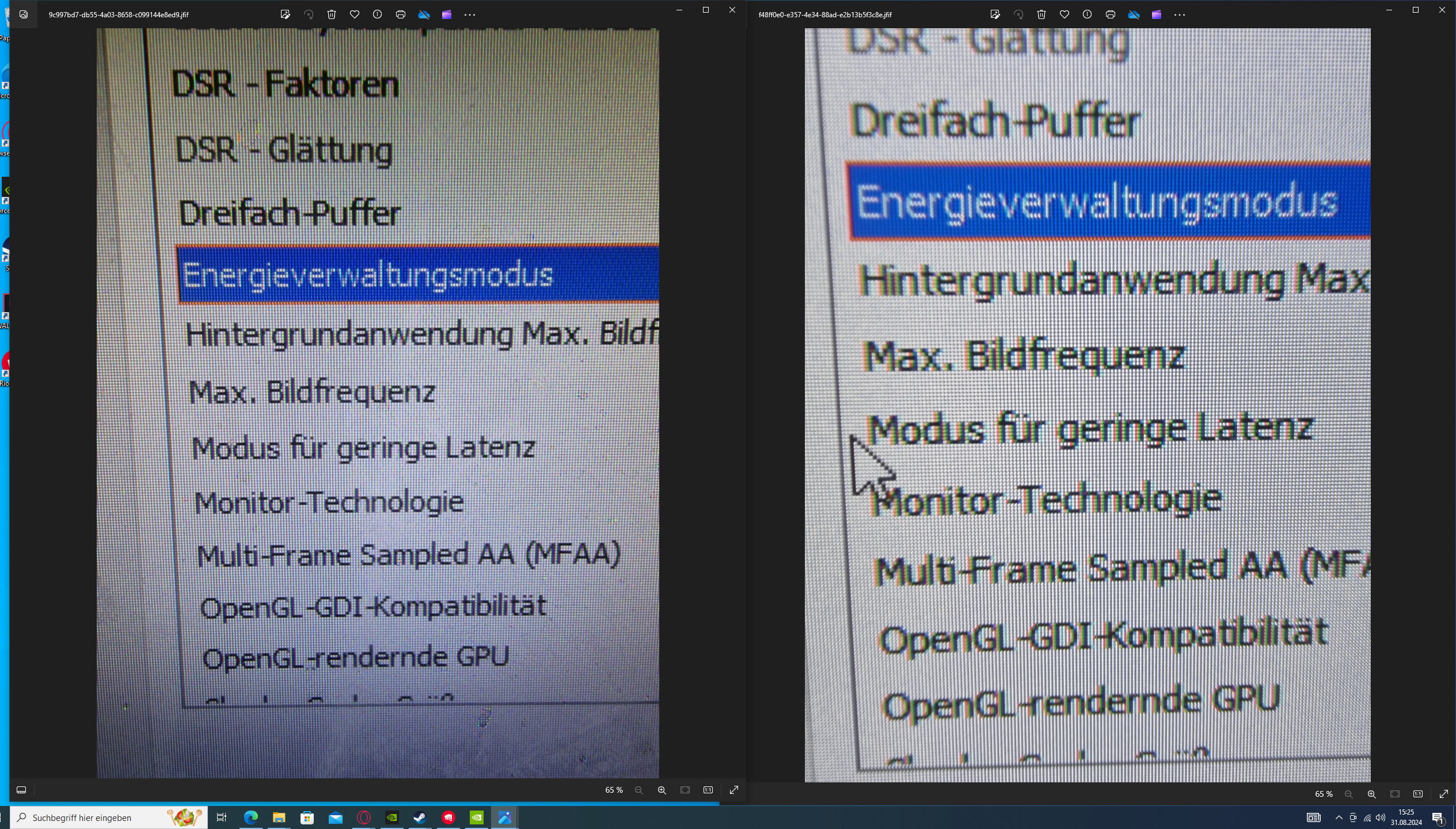Open file info in the left window
Image resolution: width=1456 pixels, height=829 pixels.
[377, 15]
